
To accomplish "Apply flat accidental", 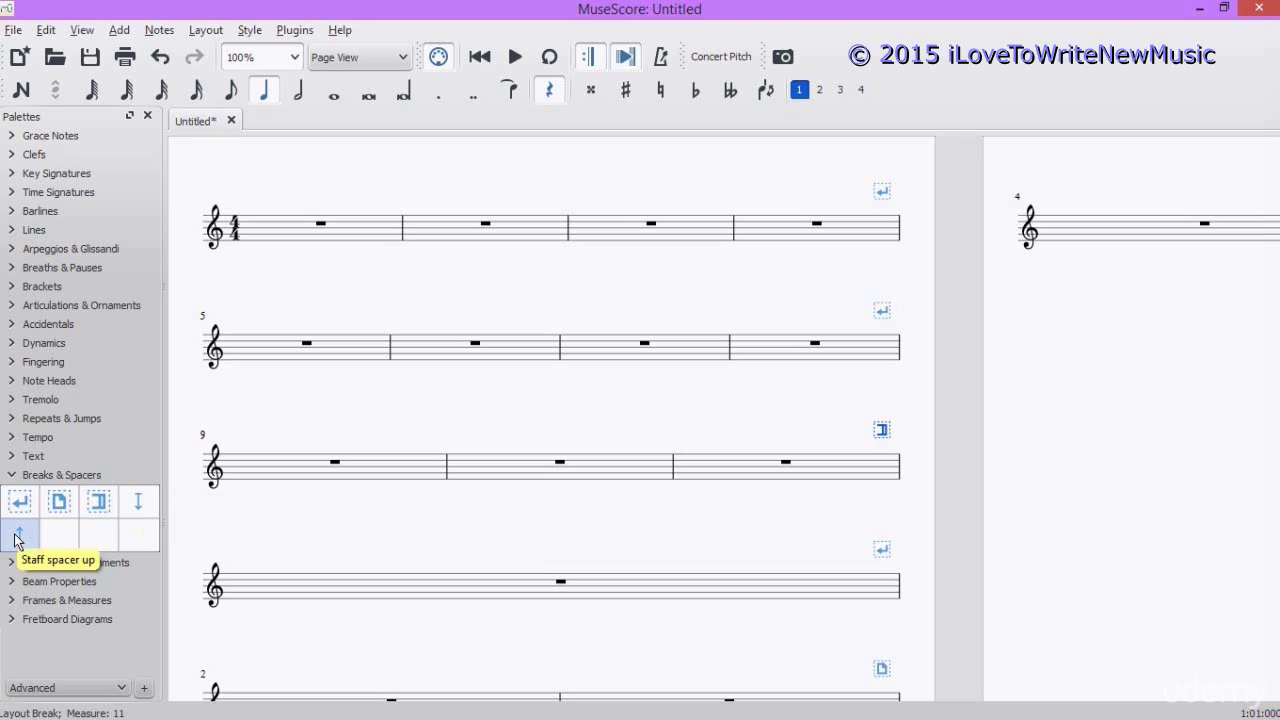I will click(x=696, y=91).
